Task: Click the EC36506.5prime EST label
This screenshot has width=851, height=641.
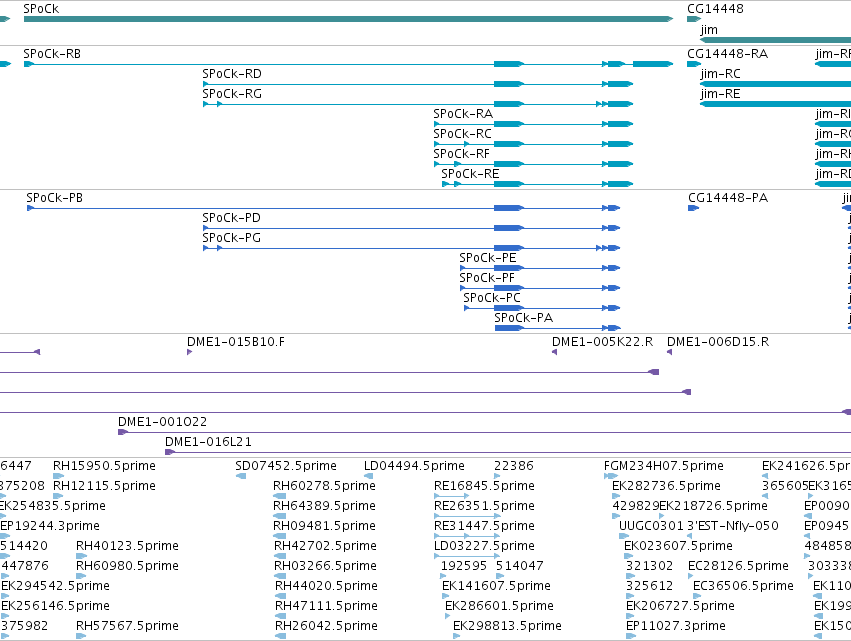Action: point(743,586)
